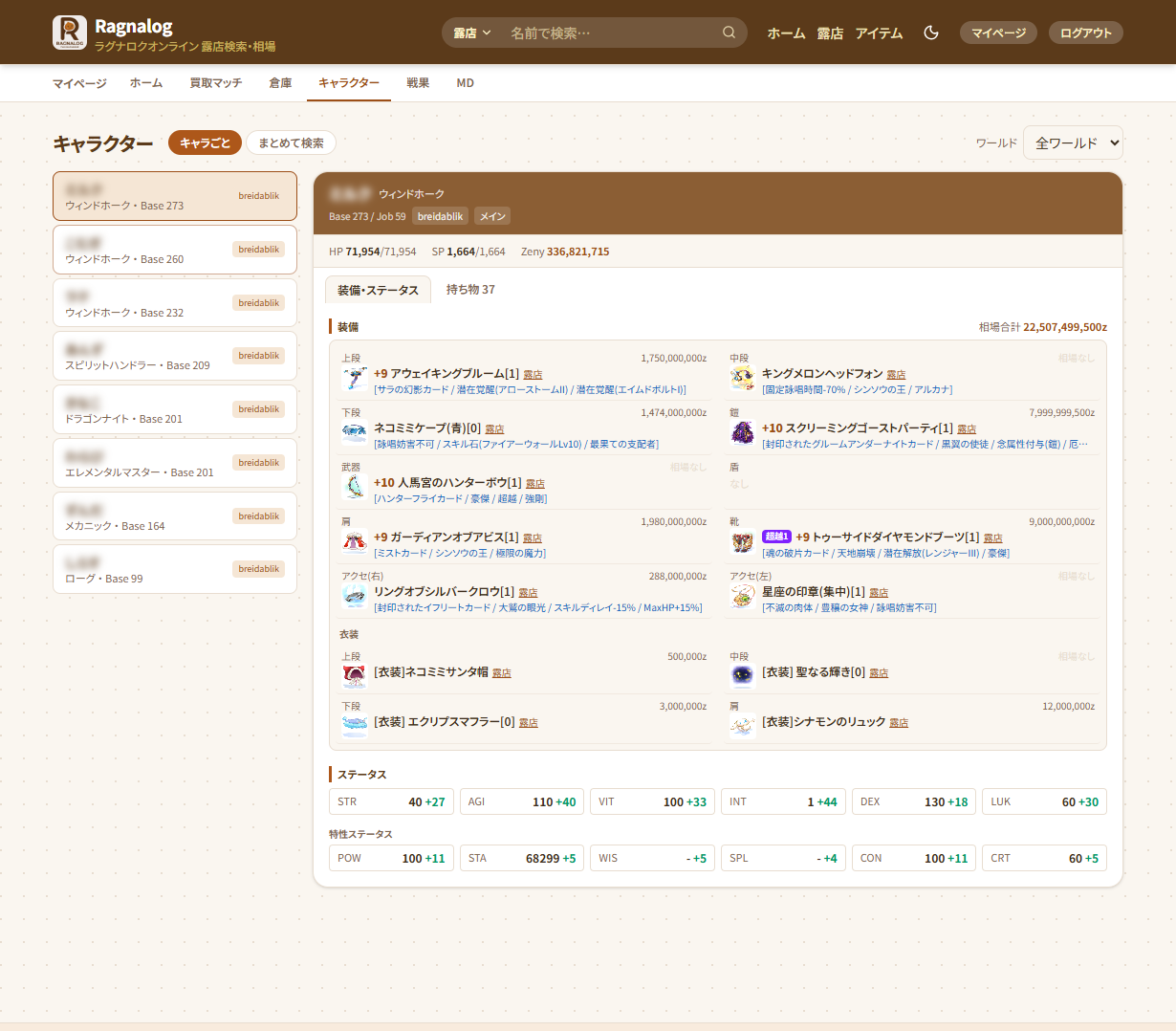Click the 7,999,999,500z armor price
The height and width of the screenshot is (1031, 1176).
1061,413
